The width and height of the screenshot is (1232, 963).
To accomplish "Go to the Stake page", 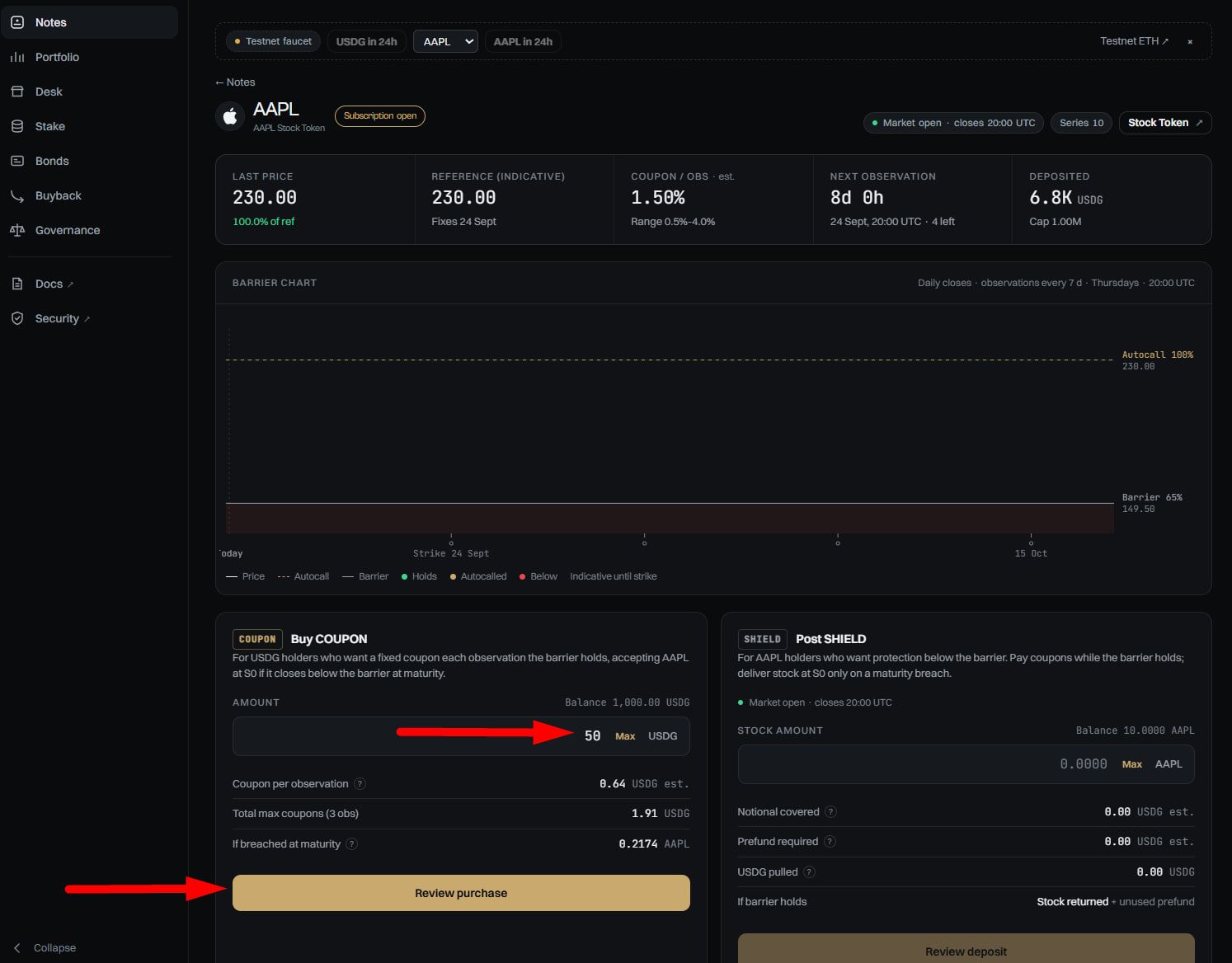I will 89,126.
